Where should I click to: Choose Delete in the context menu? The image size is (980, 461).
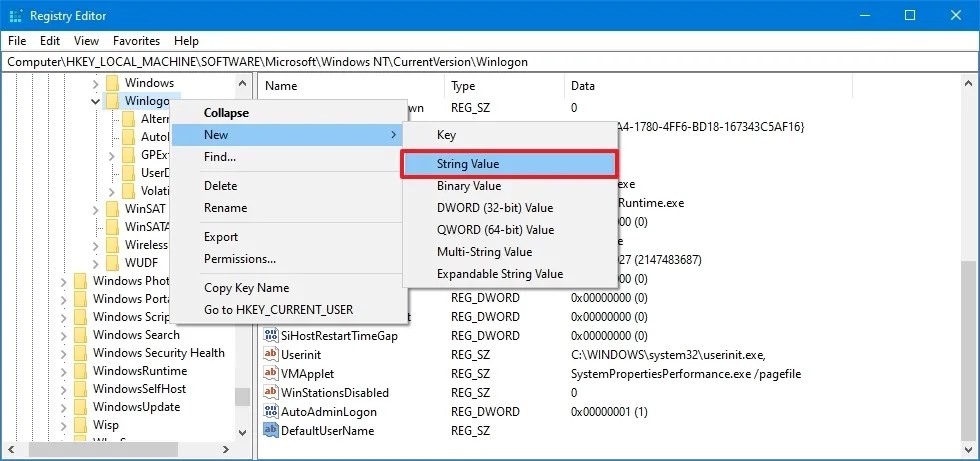point(289,186)
